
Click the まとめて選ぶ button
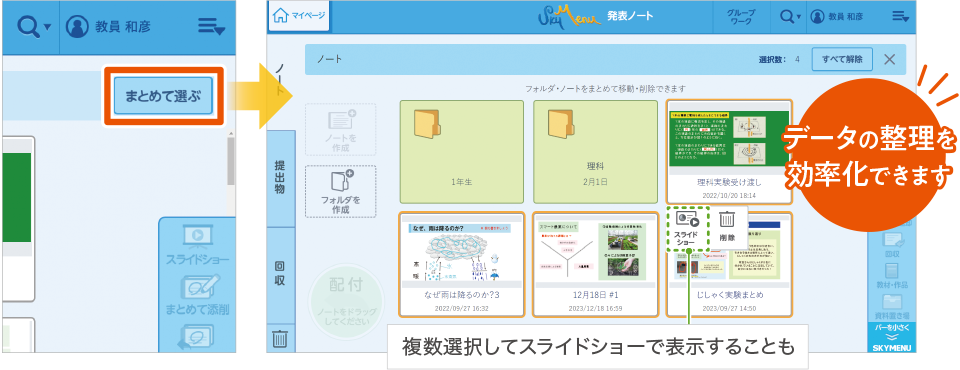(x=163, y=96)
